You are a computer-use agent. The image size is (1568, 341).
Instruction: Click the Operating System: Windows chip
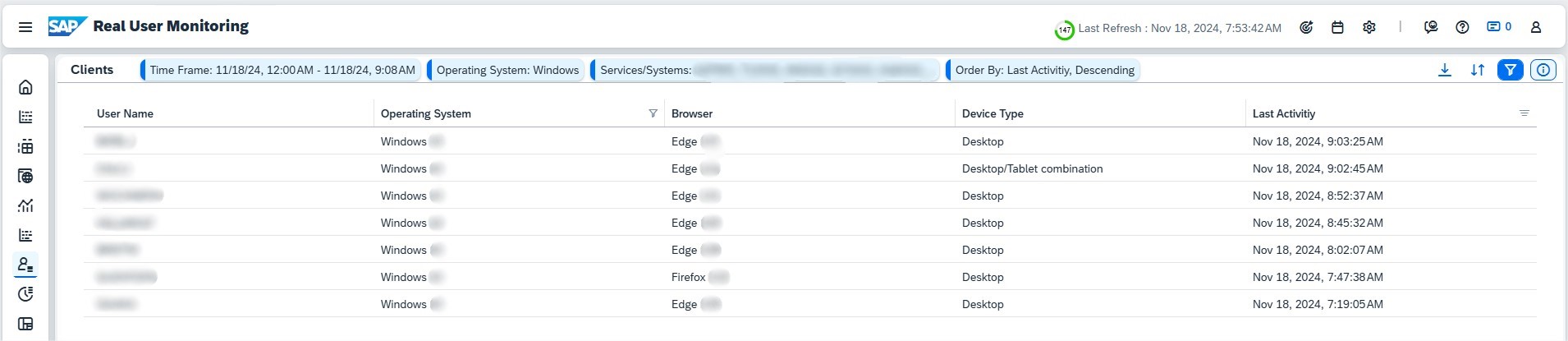(x=507, y=70)
